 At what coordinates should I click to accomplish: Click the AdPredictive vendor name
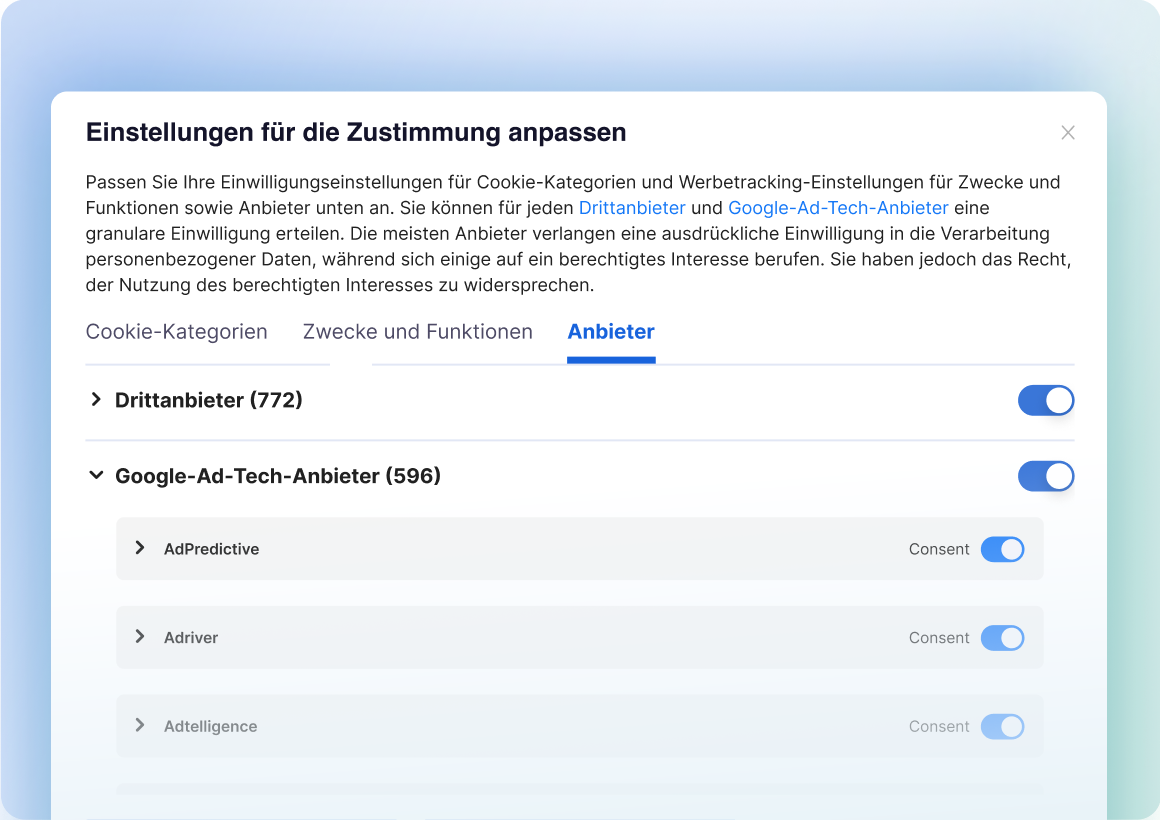point(211,549)
